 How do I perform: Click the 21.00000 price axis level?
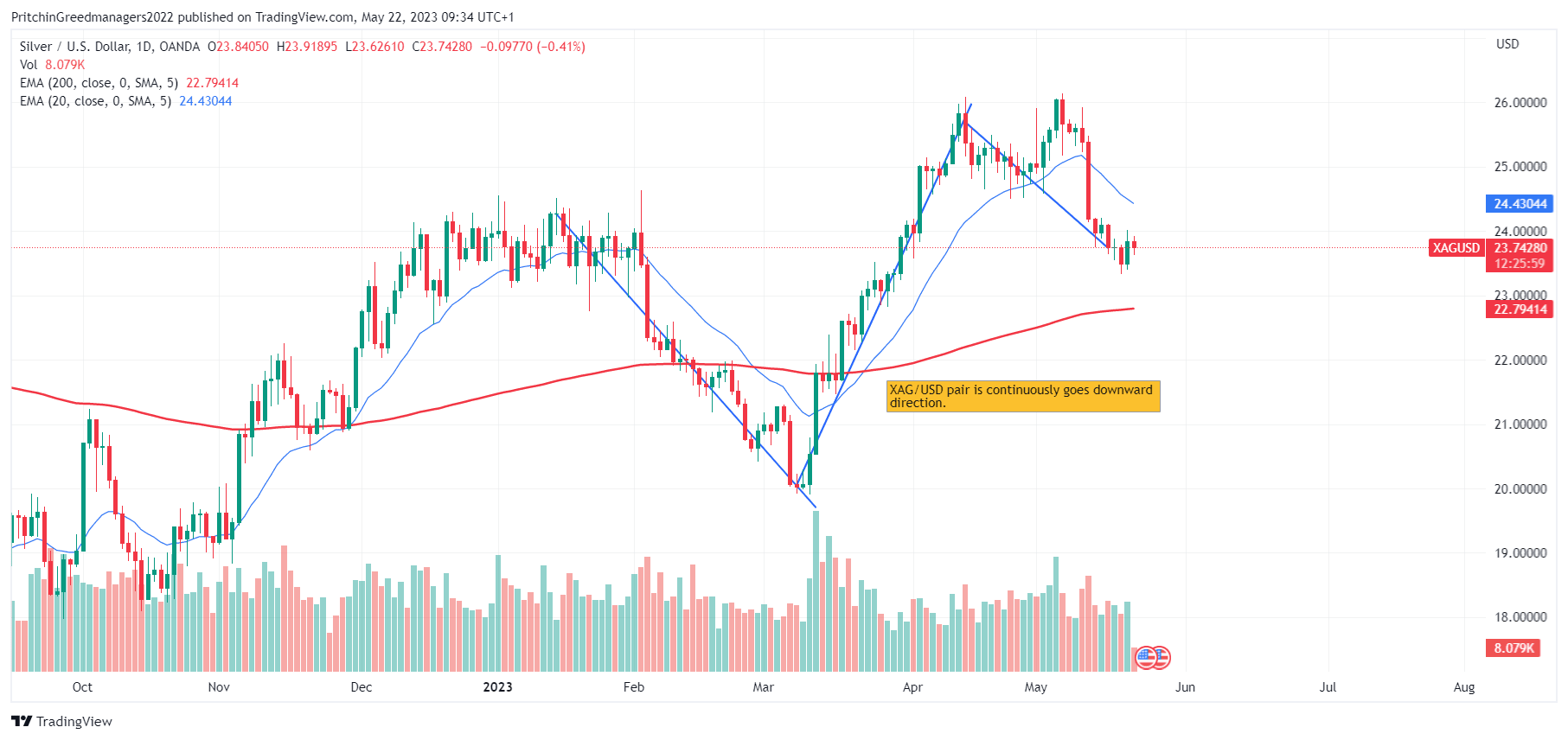(x=1520, y=424)
